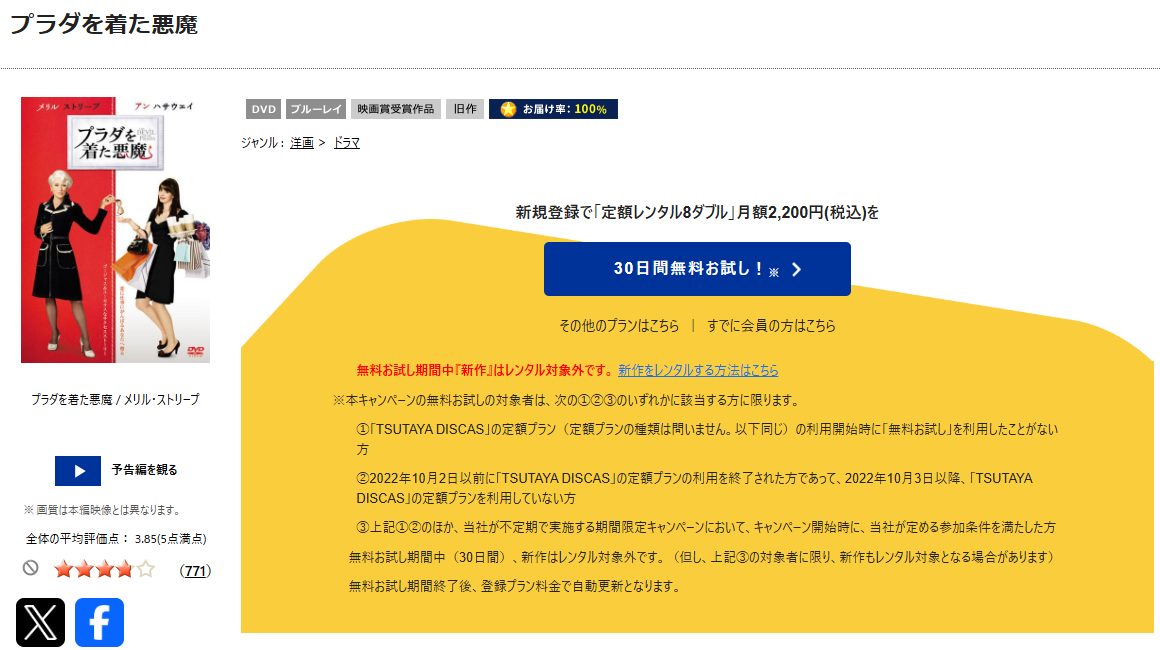Select the DVD format badge
This screenshot has height=650, width=1160.
tap(263, 109)
